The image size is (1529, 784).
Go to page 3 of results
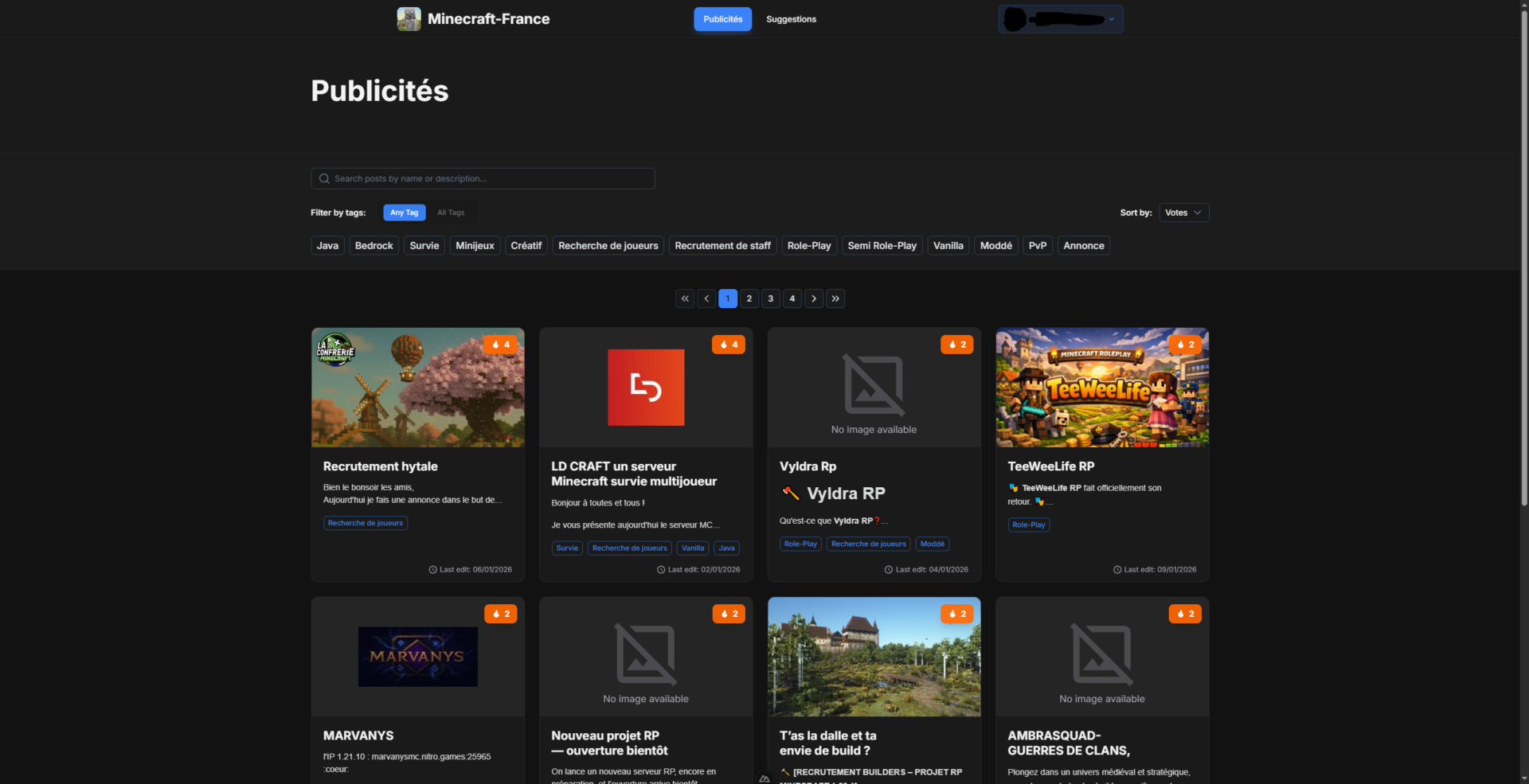(x=770, y=298)
